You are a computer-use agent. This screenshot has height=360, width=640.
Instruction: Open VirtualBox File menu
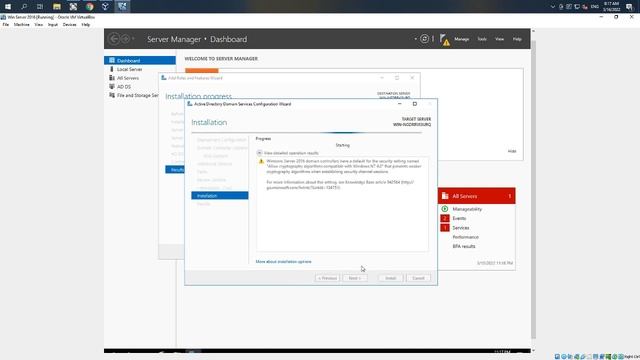coord(6,25)
